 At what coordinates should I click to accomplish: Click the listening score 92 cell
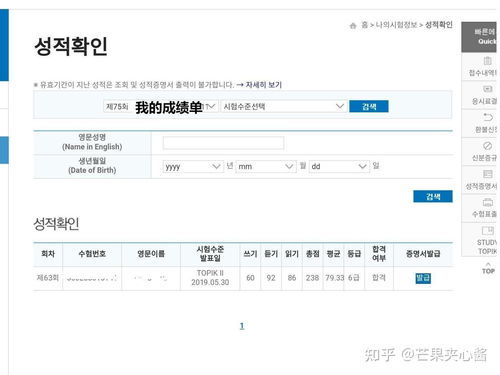pos(271,278)
